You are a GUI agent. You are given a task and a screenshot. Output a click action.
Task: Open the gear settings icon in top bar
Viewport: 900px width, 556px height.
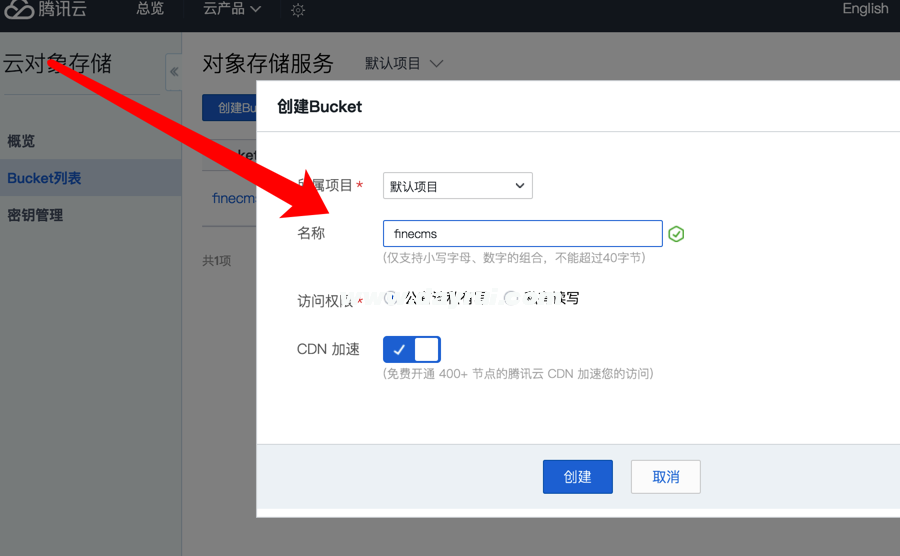click(298, 10)
